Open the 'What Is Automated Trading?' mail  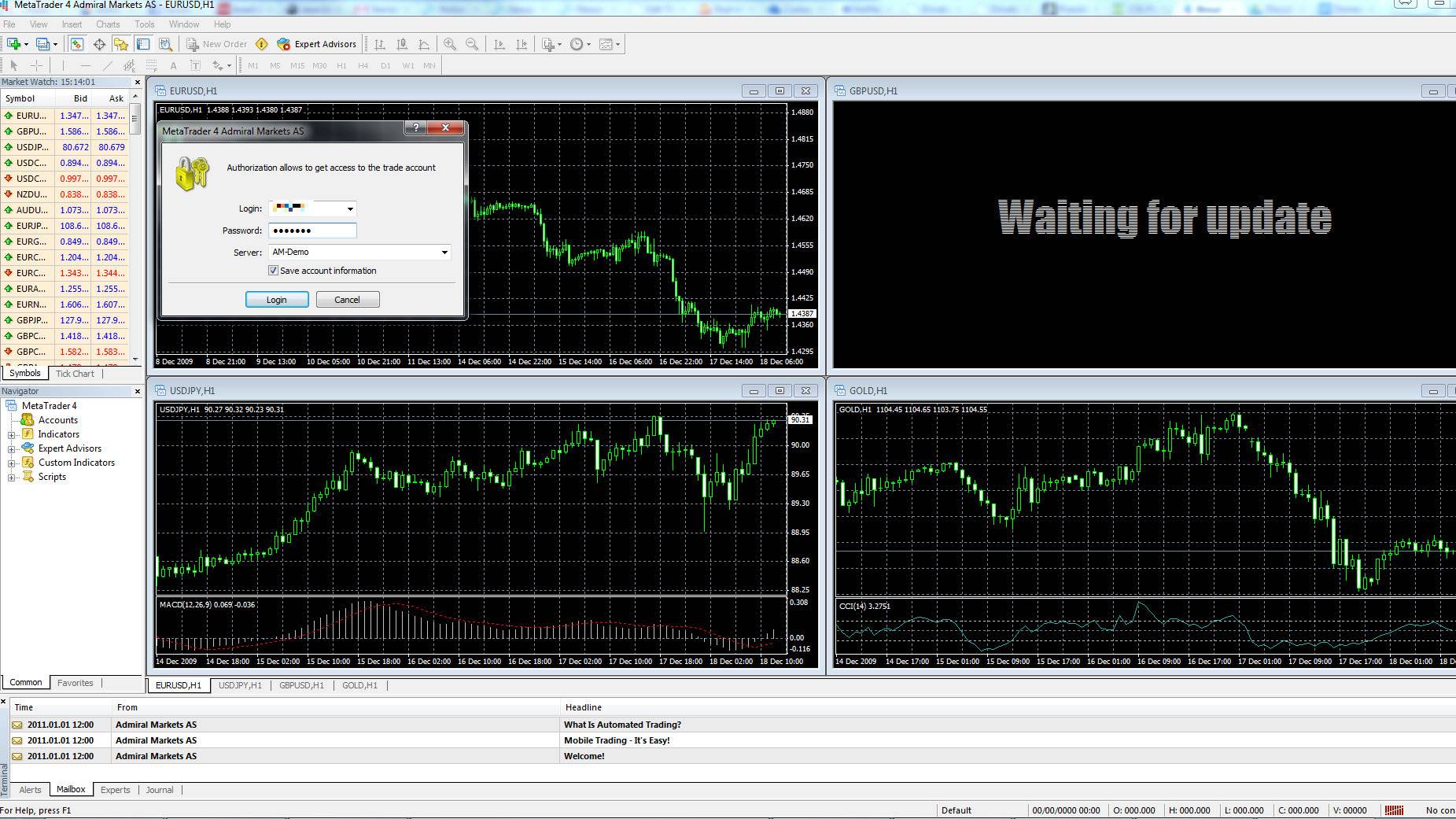tap(622, 725)
